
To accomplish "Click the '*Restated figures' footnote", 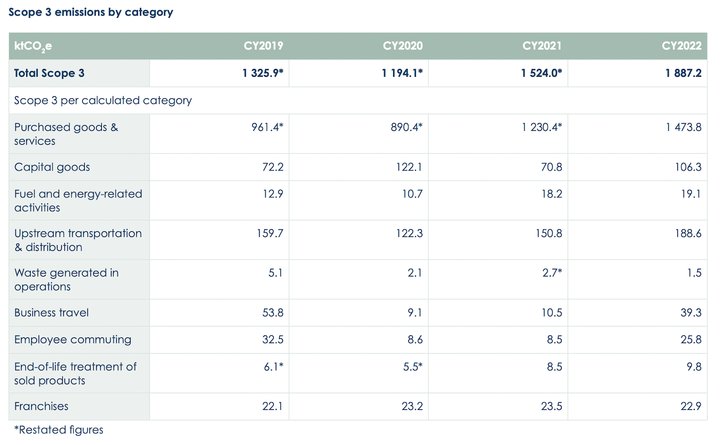I will pos(58,430).
